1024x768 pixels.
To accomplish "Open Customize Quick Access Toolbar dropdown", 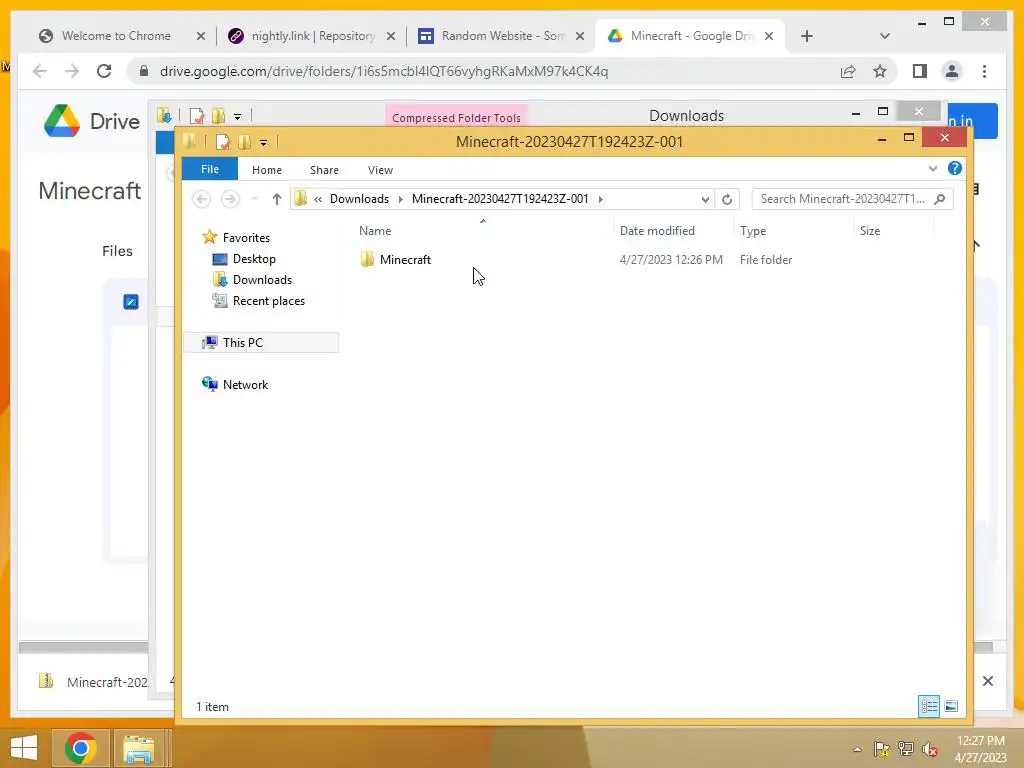I will point(263,142).
